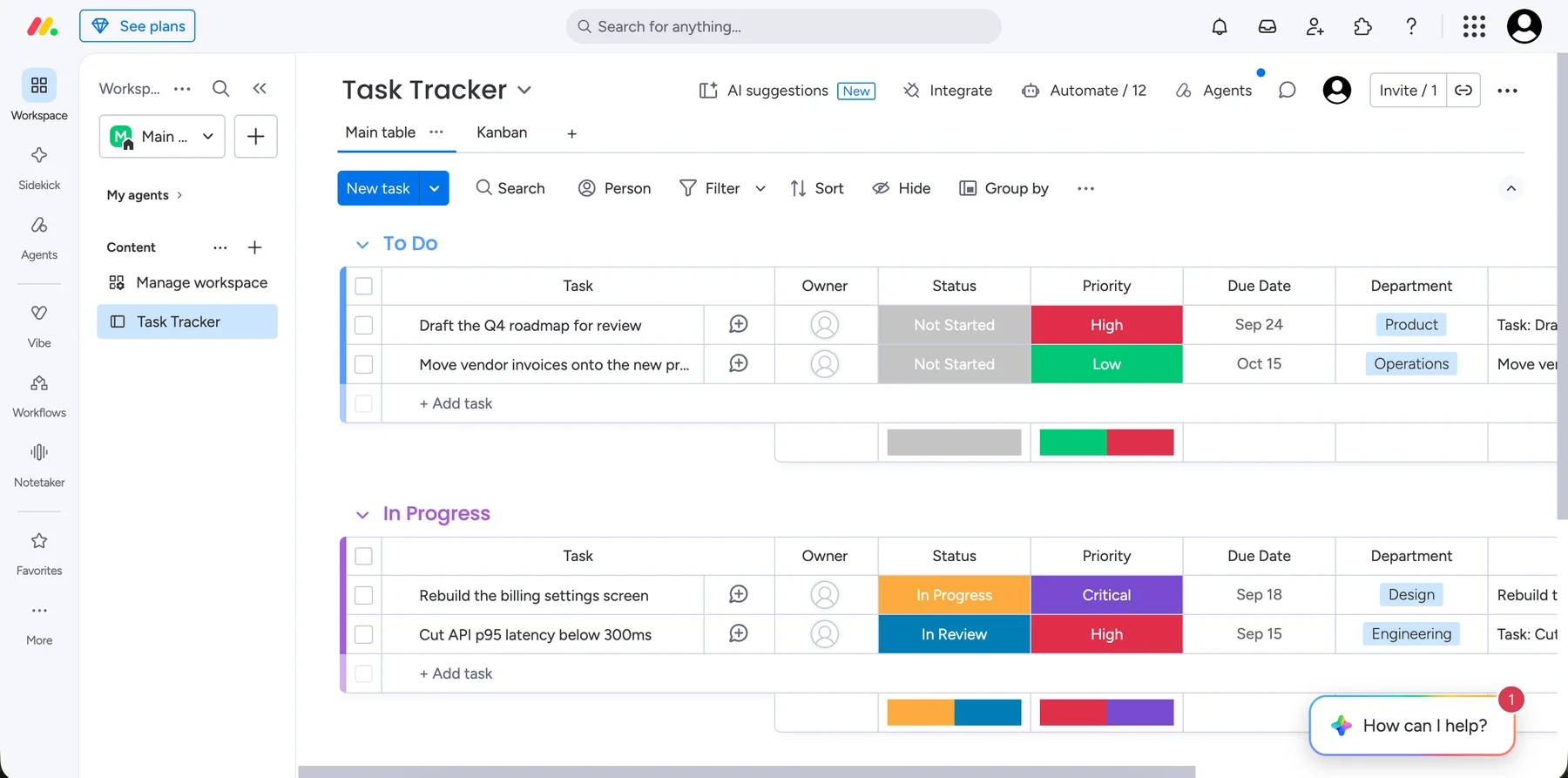Open Vibe in the left rail
This screenshot has height=778, width=1568.
pyautogui.click(x=39, y=324)
